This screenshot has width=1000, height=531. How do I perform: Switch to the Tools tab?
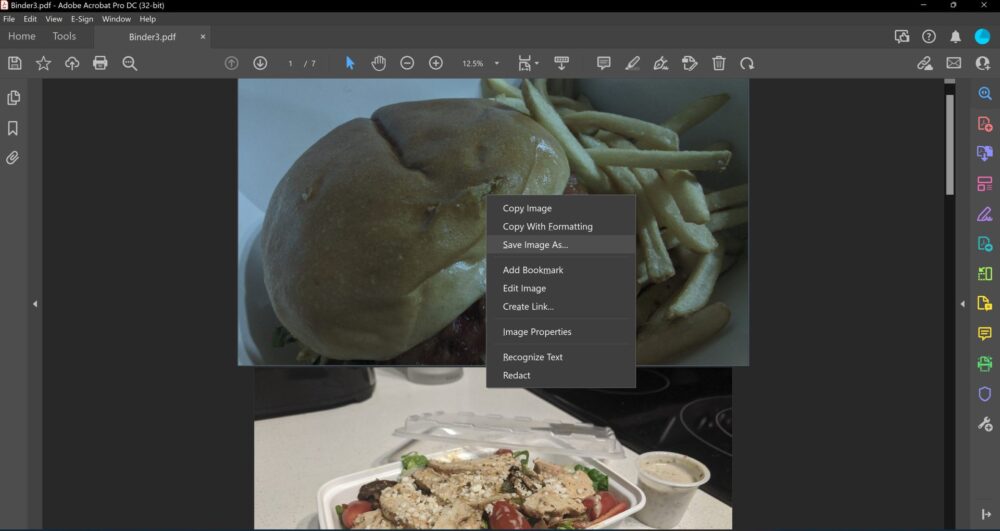tap(64, 36)
